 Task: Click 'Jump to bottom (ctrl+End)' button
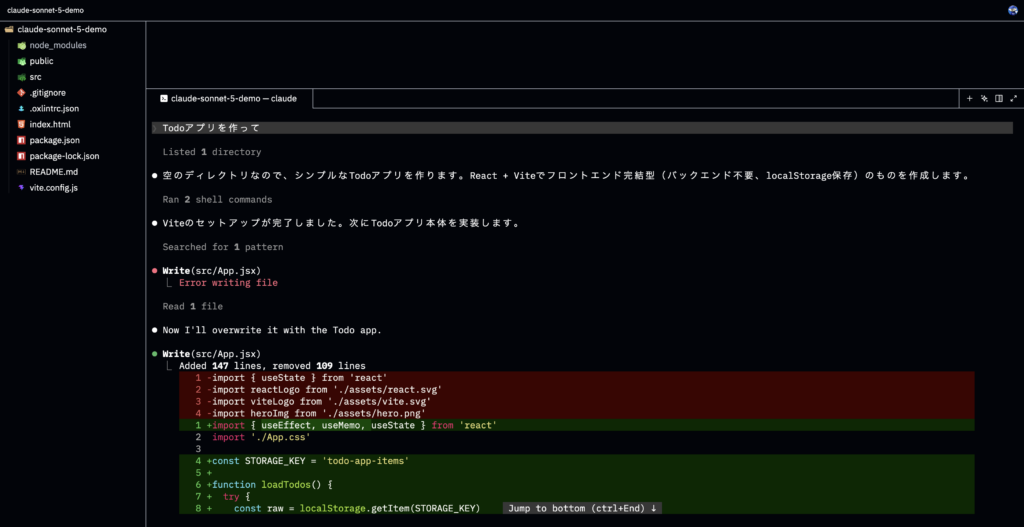tap(583, 508)
